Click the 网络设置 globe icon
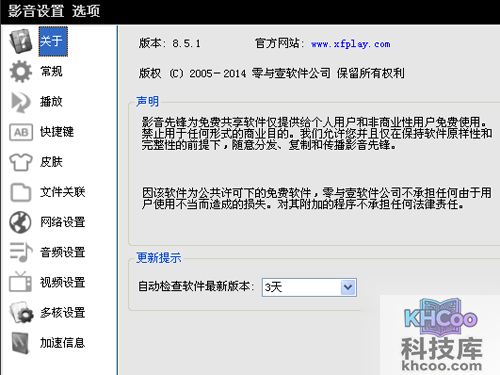The height and width of the screenshot is (375, 500). pos(20,222)
